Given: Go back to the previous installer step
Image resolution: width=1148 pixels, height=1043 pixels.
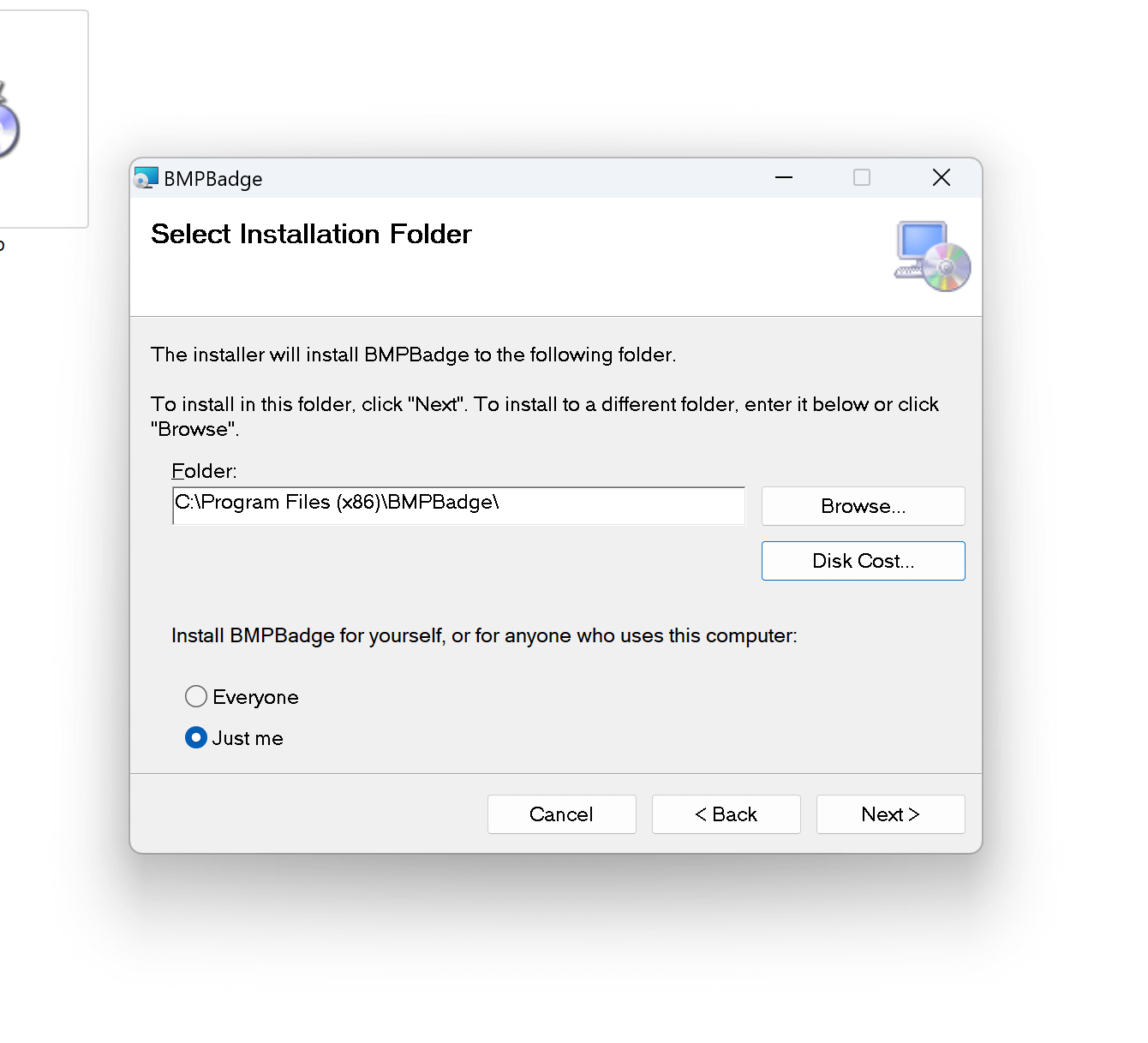Looking at the screenshot, I should coord(726,814).
